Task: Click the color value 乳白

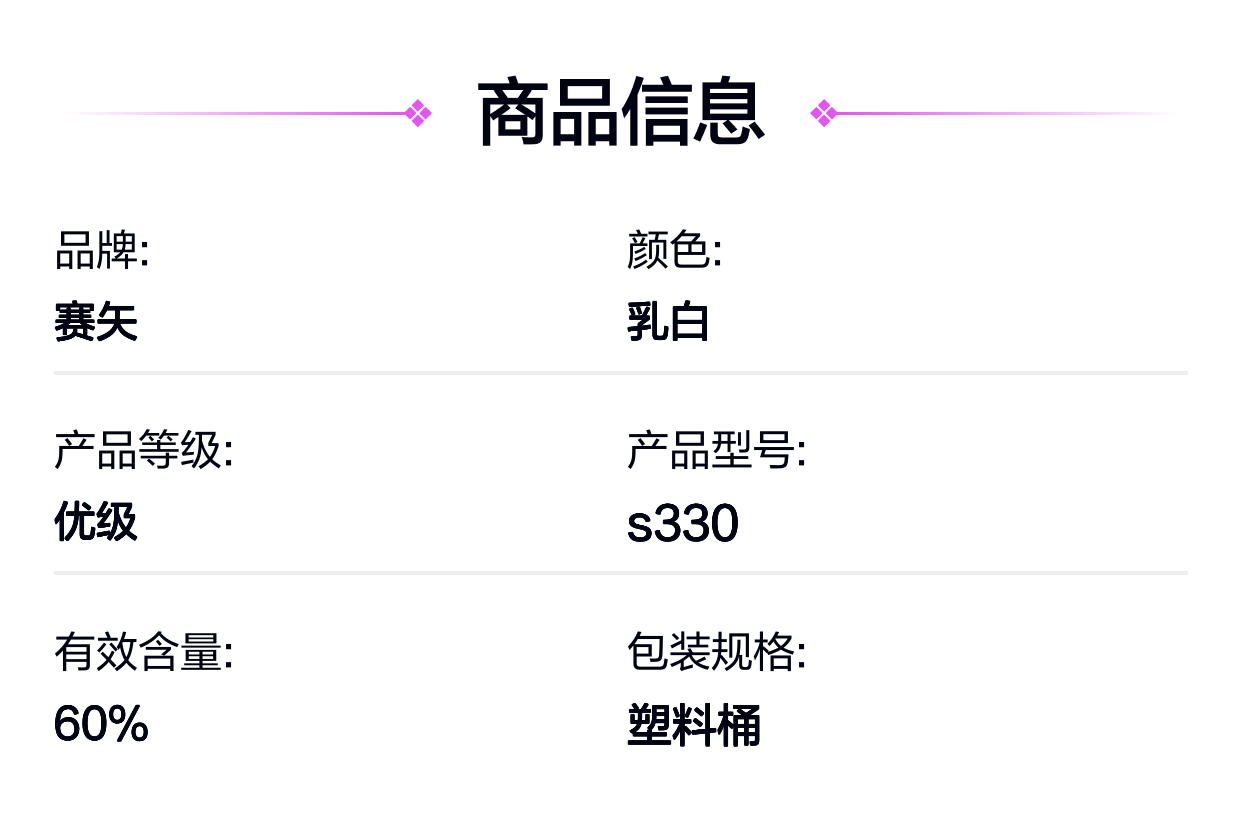Action: click(668, 323)
